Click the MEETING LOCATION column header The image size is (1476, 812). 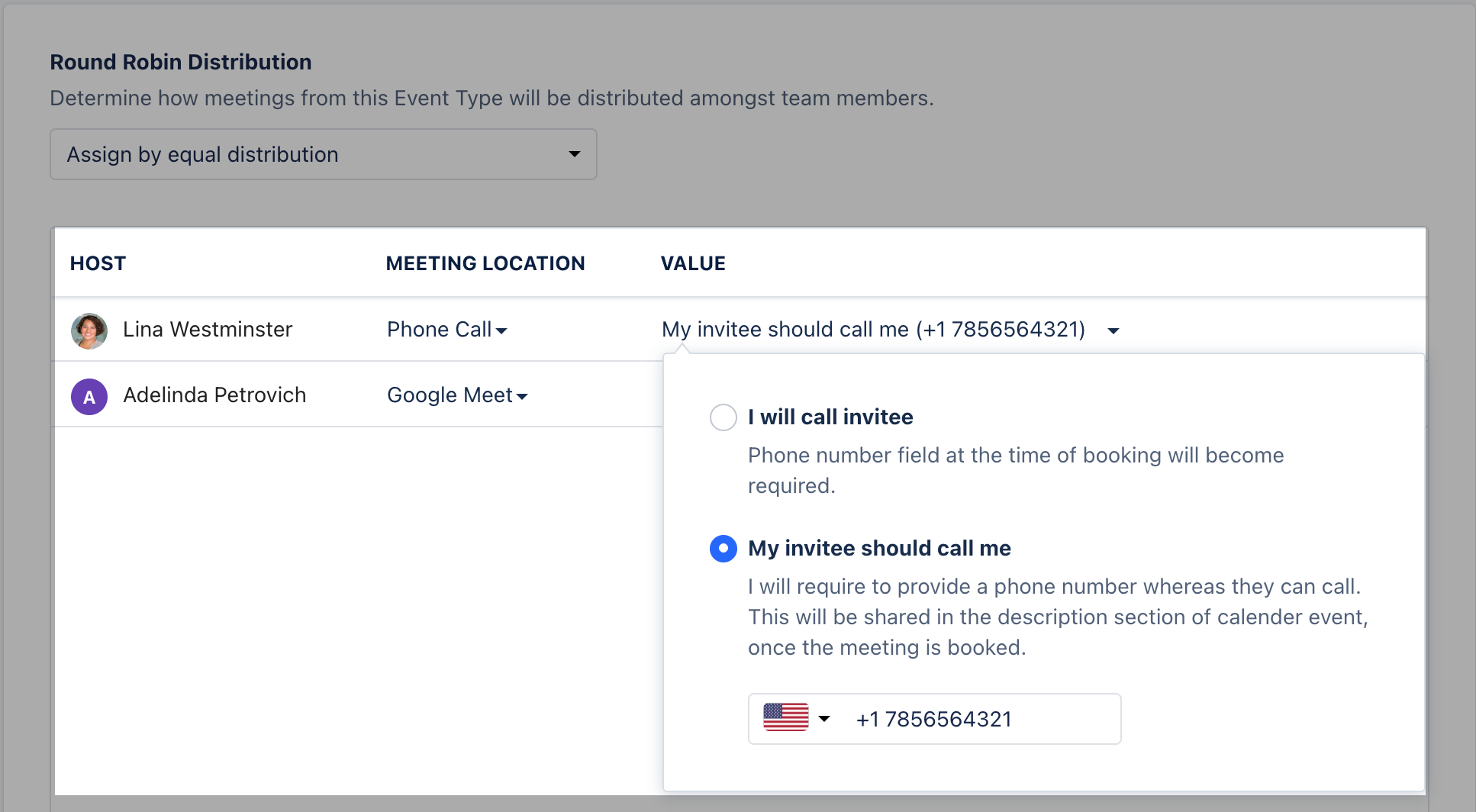[x=485, y=263]
